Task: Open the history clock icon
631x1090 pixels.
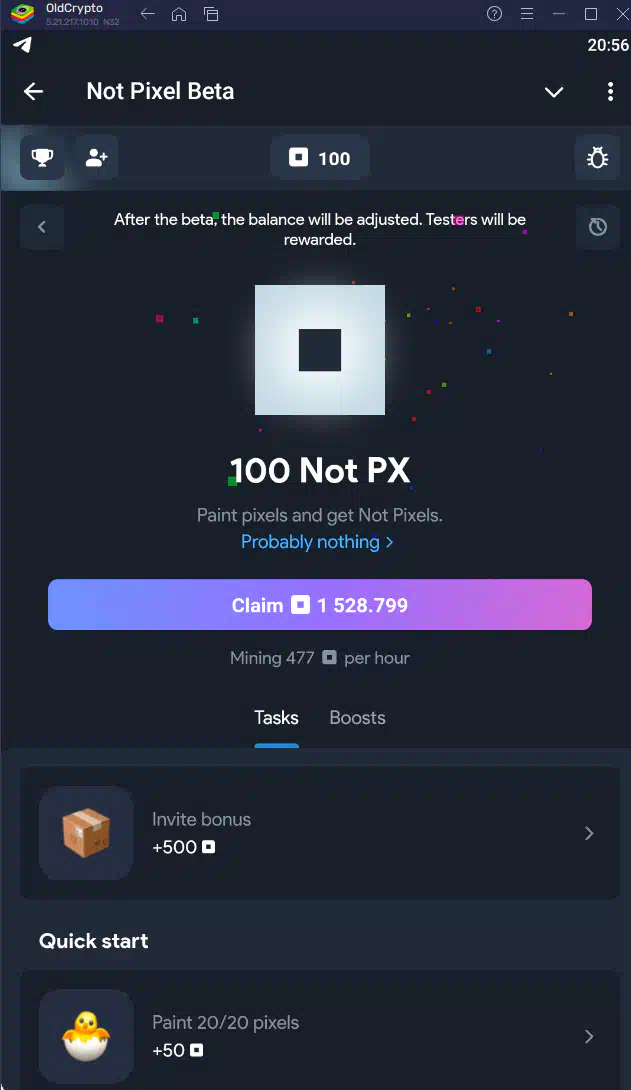Action: tap(597, 227)
